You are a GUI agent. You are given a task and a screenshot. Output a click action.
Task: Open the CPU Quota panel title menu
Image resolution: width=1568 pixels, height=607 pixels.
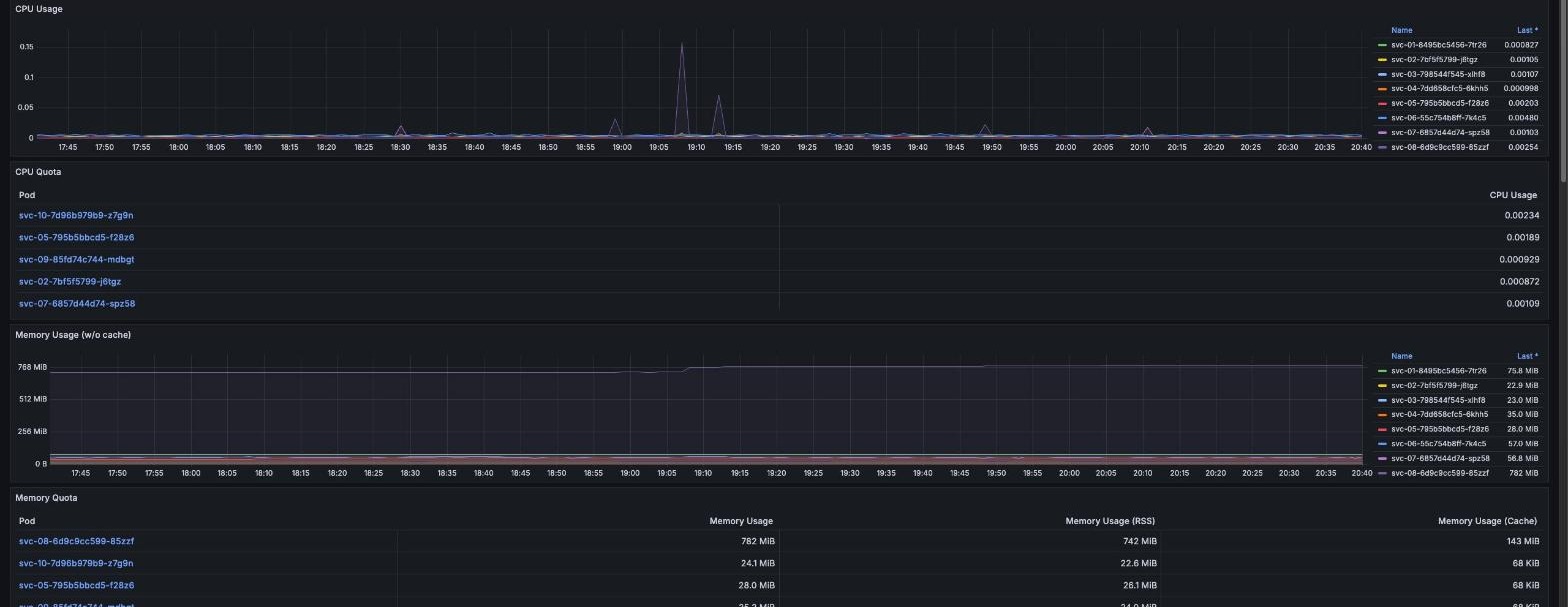pyautogui.click(x=38, y=172)
